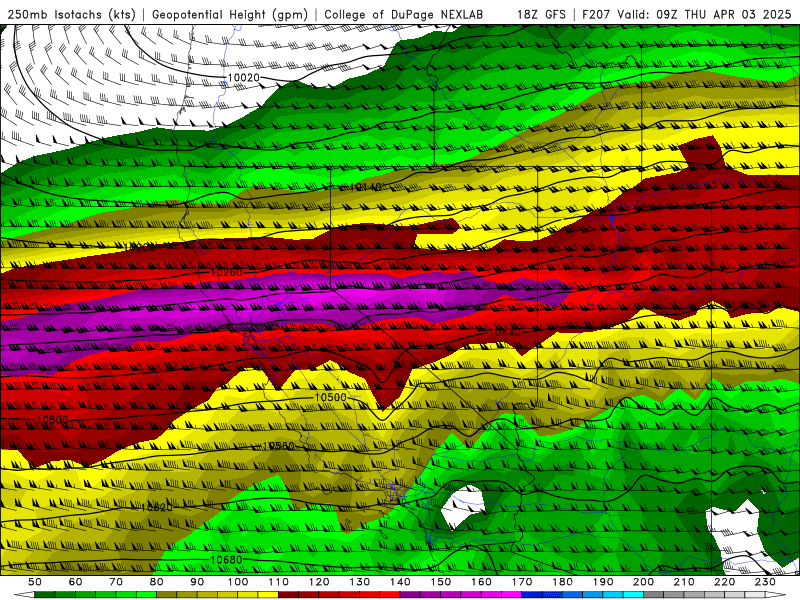800x600 pixels.
Task: Click the 80 knot legend value
Action: pyautogui.click(x=157, y=582)
